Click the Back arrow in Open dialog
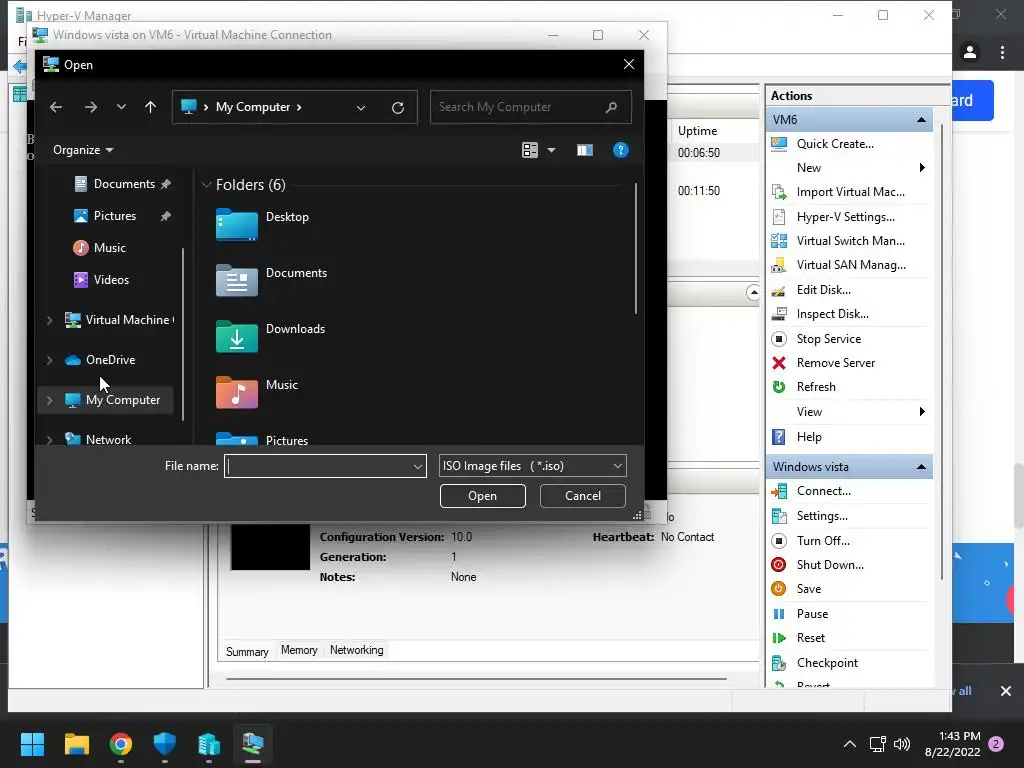The image size is (1024, 768). 56,107
